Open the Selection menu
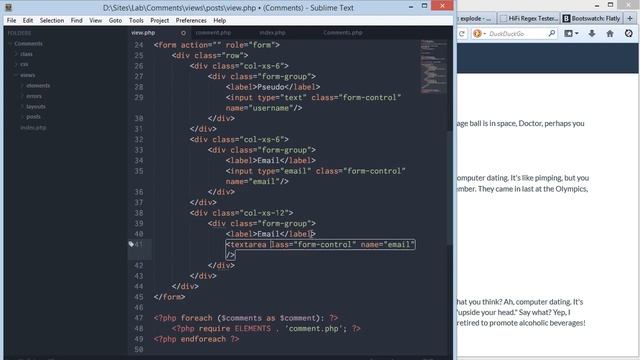Viewport: 640px width, 360px height. pos(52,20)
